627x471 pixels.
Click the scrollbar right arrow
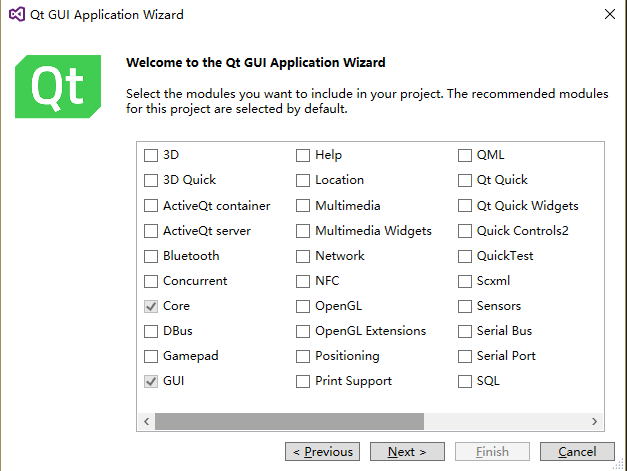594,421
